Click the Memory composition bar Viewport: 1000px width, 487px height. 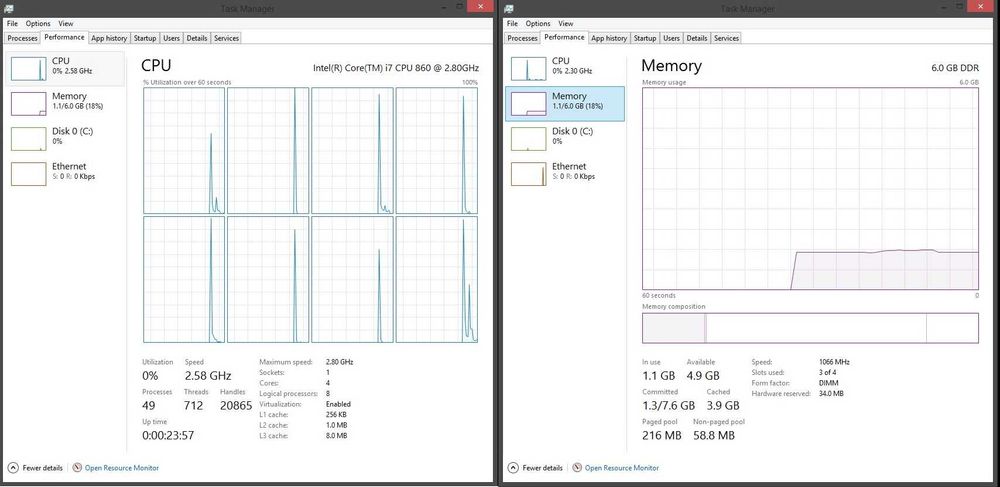810,328
